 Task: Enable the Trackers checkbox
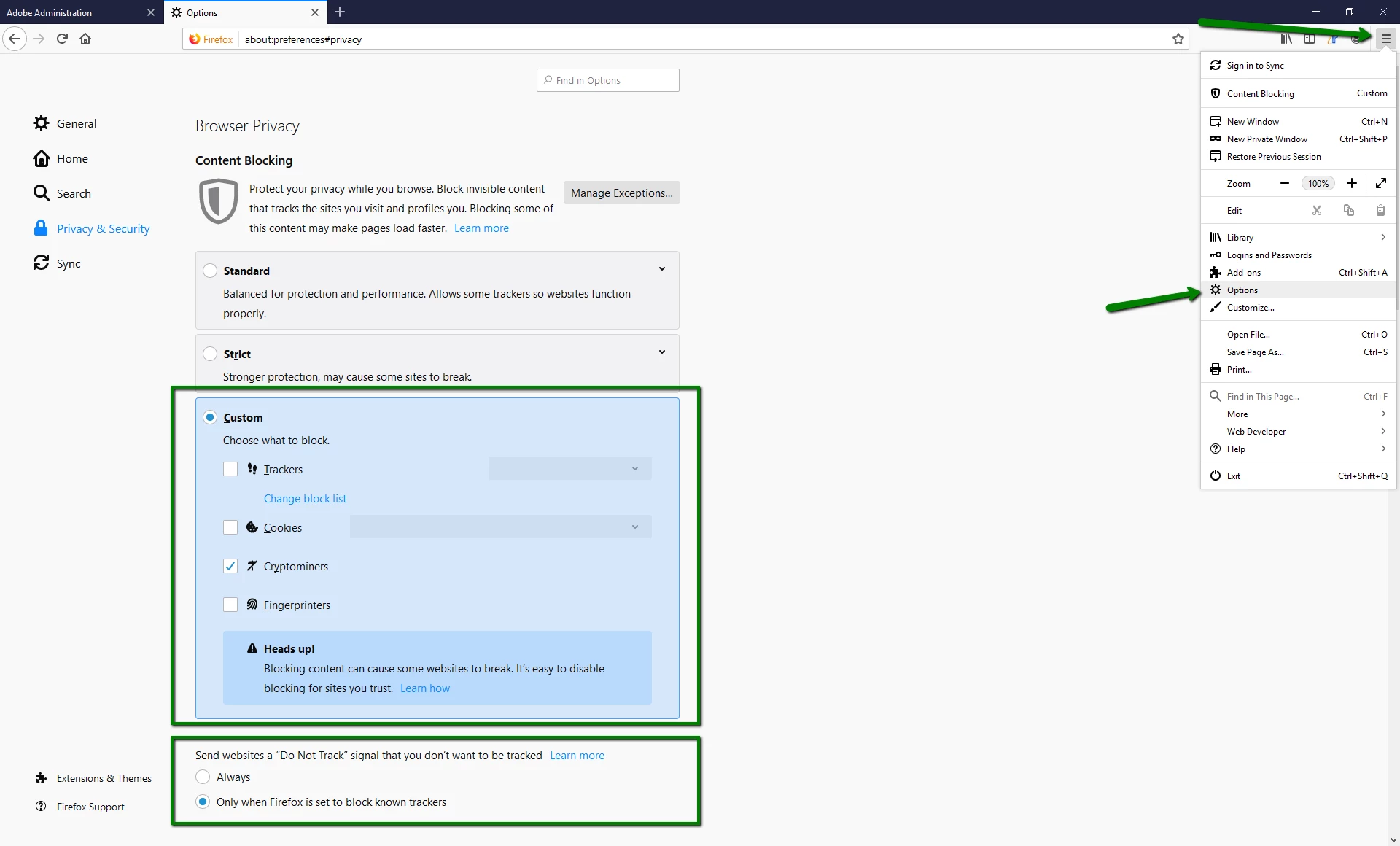[x=230, y=469]
